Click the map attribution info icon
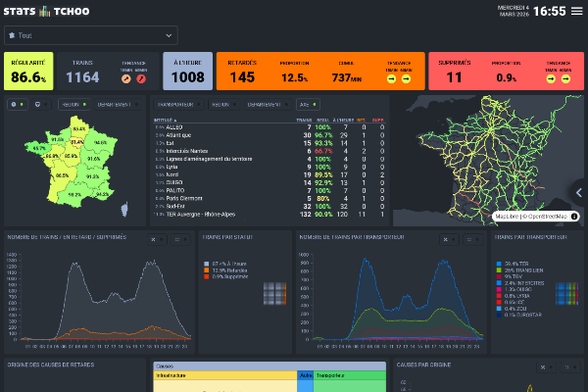This screenshot has width=588, height=392. click(x=574, y=216)
